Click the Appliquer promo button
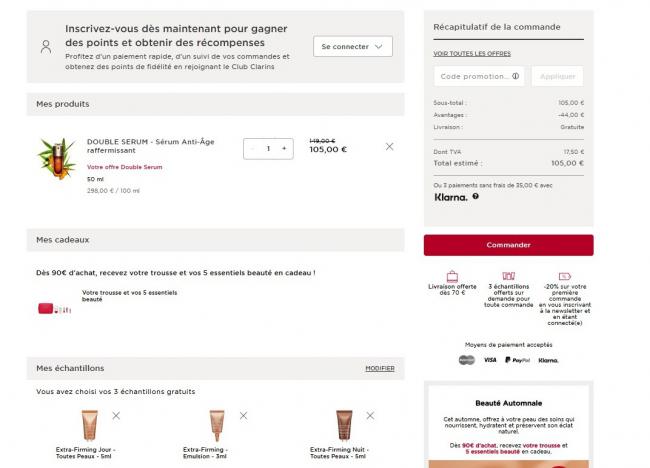The image size is (650, 468). [557, 76]
